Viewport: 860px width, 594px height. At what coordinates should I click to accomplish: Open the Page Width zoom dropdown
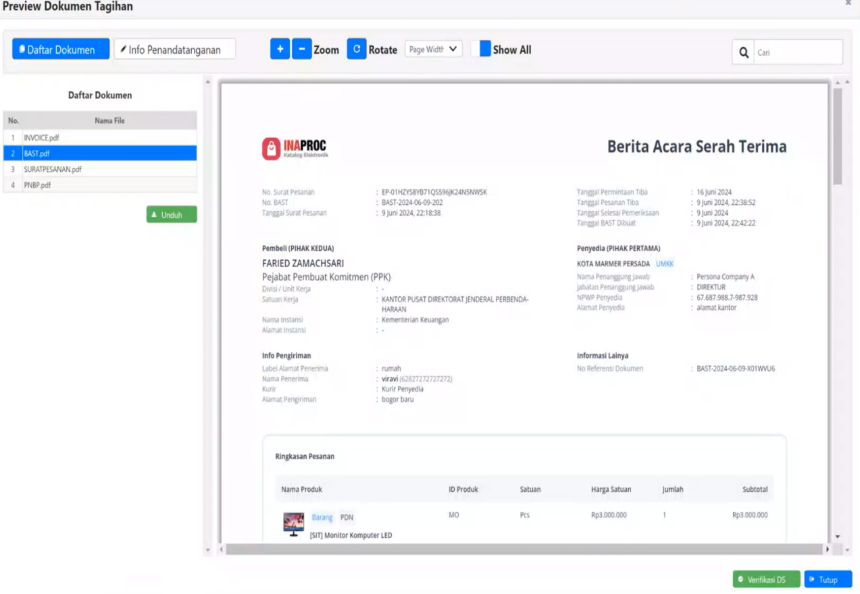click(433, 49)
